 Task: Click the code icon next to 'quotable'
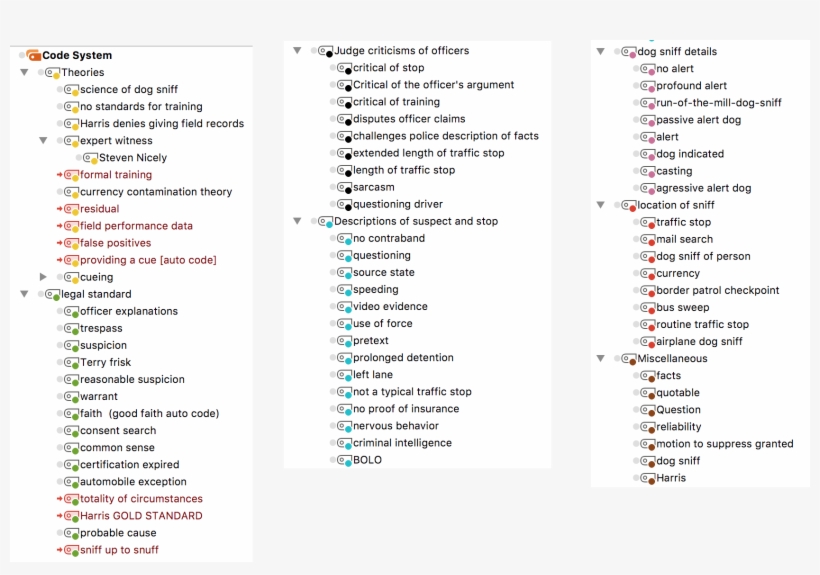647,393
